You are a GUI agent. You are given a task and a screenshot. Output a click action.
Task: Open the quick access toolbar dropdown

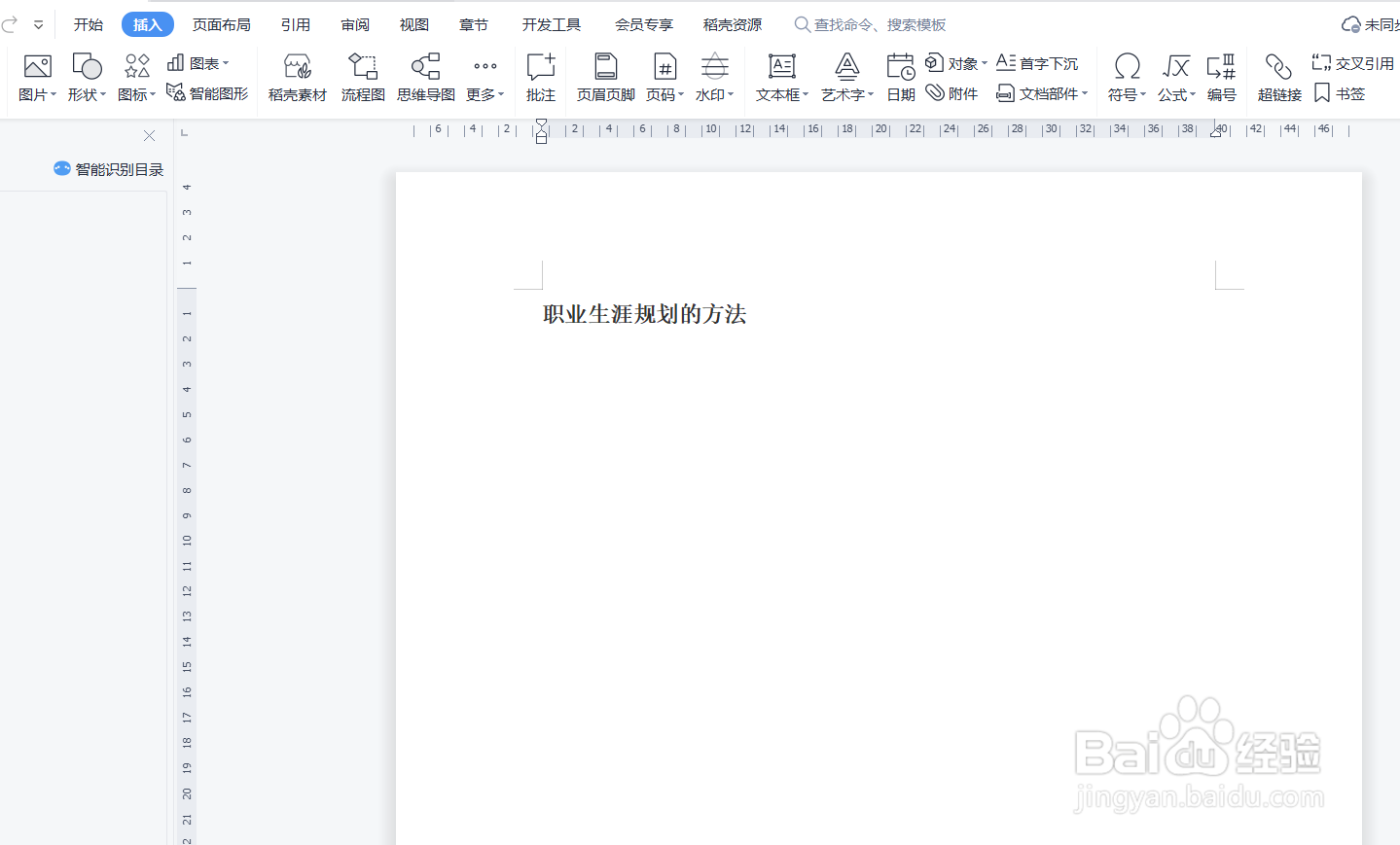[38, 25]
